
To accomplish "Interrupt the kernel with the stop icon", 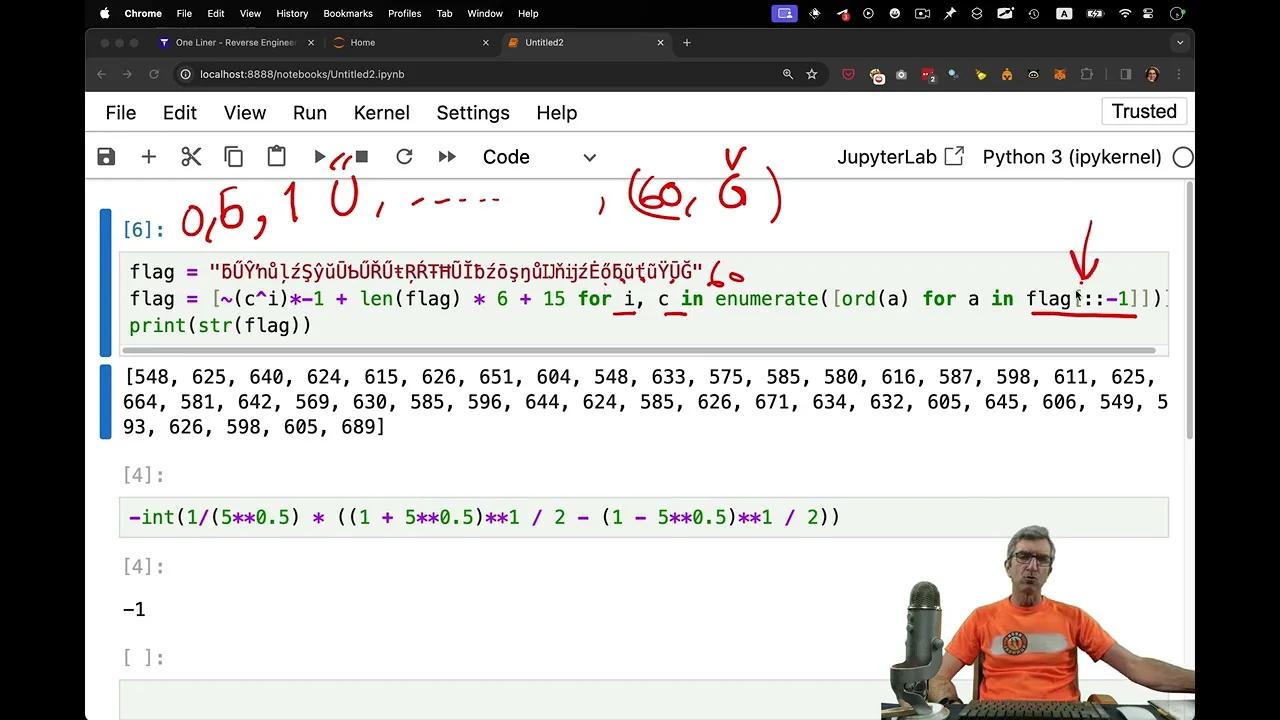I will [x=361, y=156].
